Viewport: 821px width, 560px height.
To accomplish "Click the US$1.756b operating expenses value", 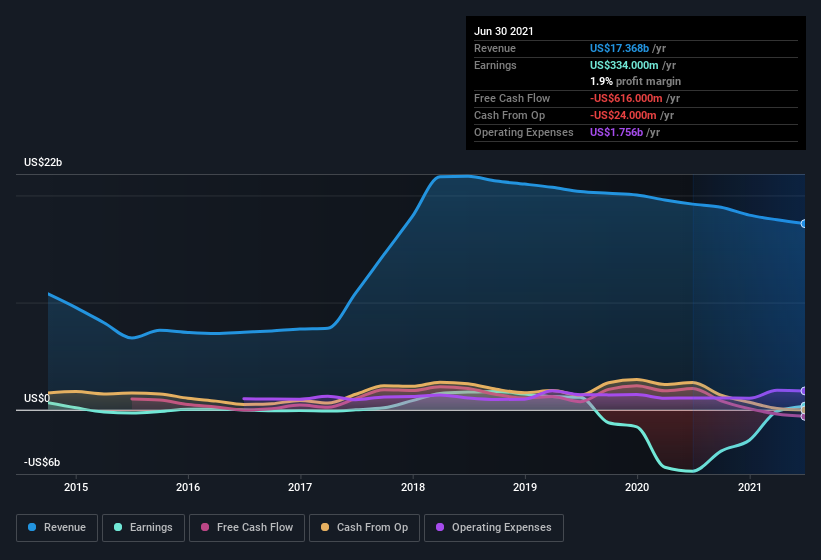I will pyautogui.click(x=616, y=132).
